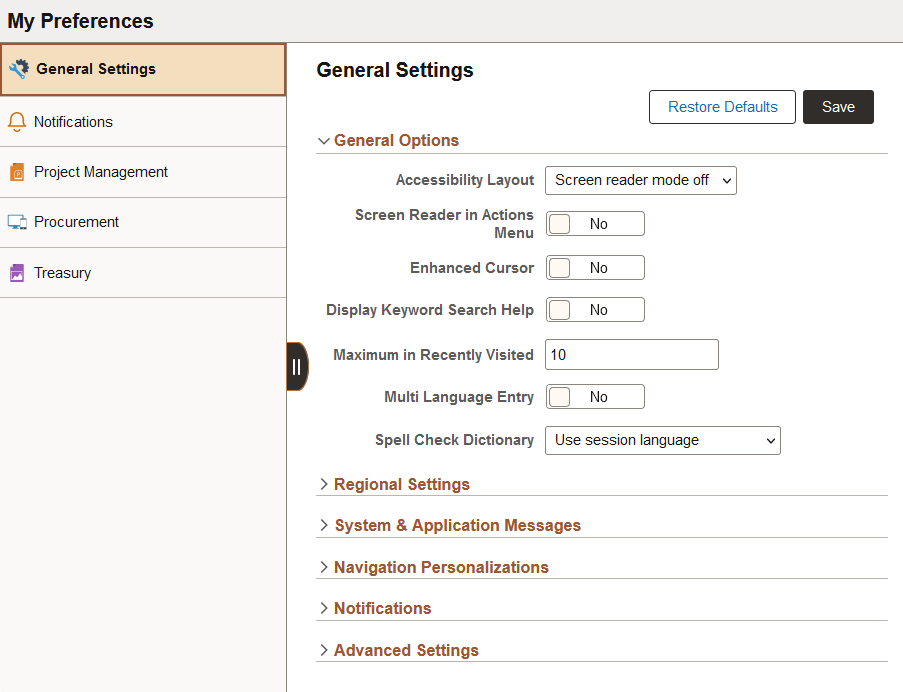Enable Multi Language Entry switch
This screenshot has height=692, width=903.
coord(594,397)
